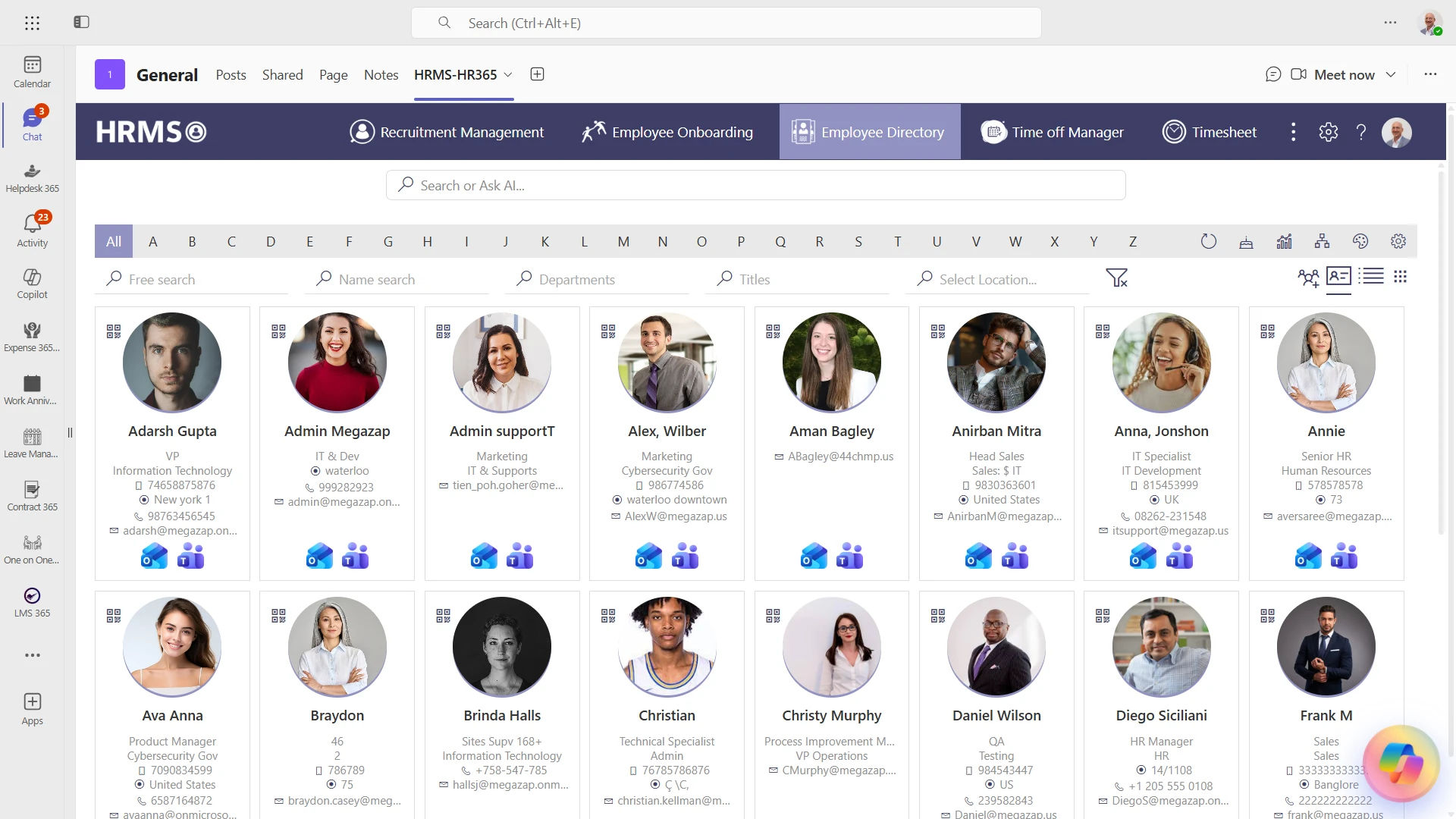Image resolution: width=1456 pixels, height=819 pixels.
Task: Chat with Anirban Mitra via Teams icon
Action: pyautogui.click(x=1015, y=556)
